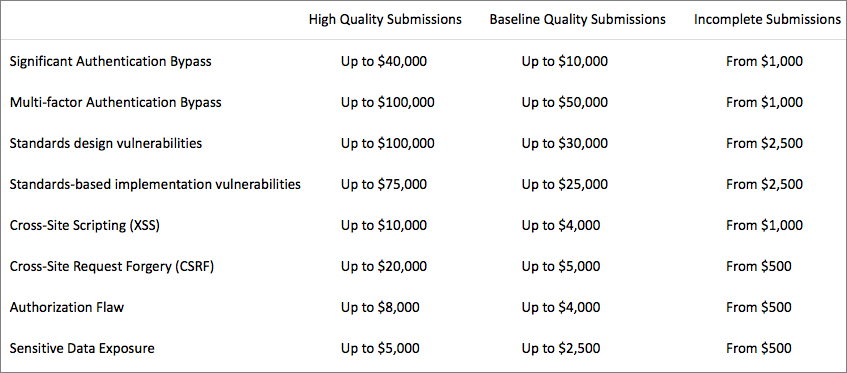The height and width of the screenshot is (373, 847).
Task: Select the Multi-factor Authentication Bypass row label
Action: coord(116,103)
